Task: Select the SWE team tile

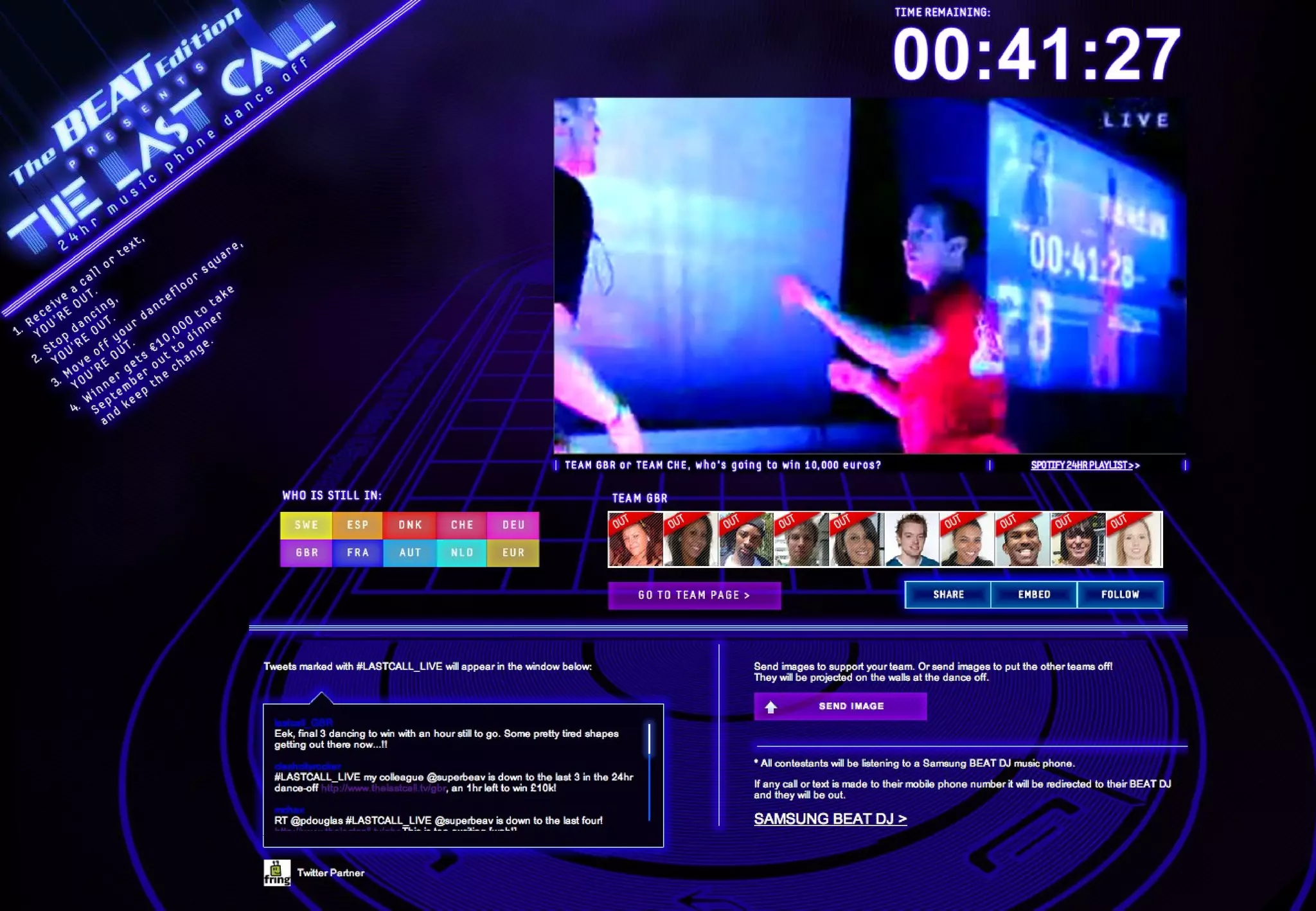Action: click(307, 525)
